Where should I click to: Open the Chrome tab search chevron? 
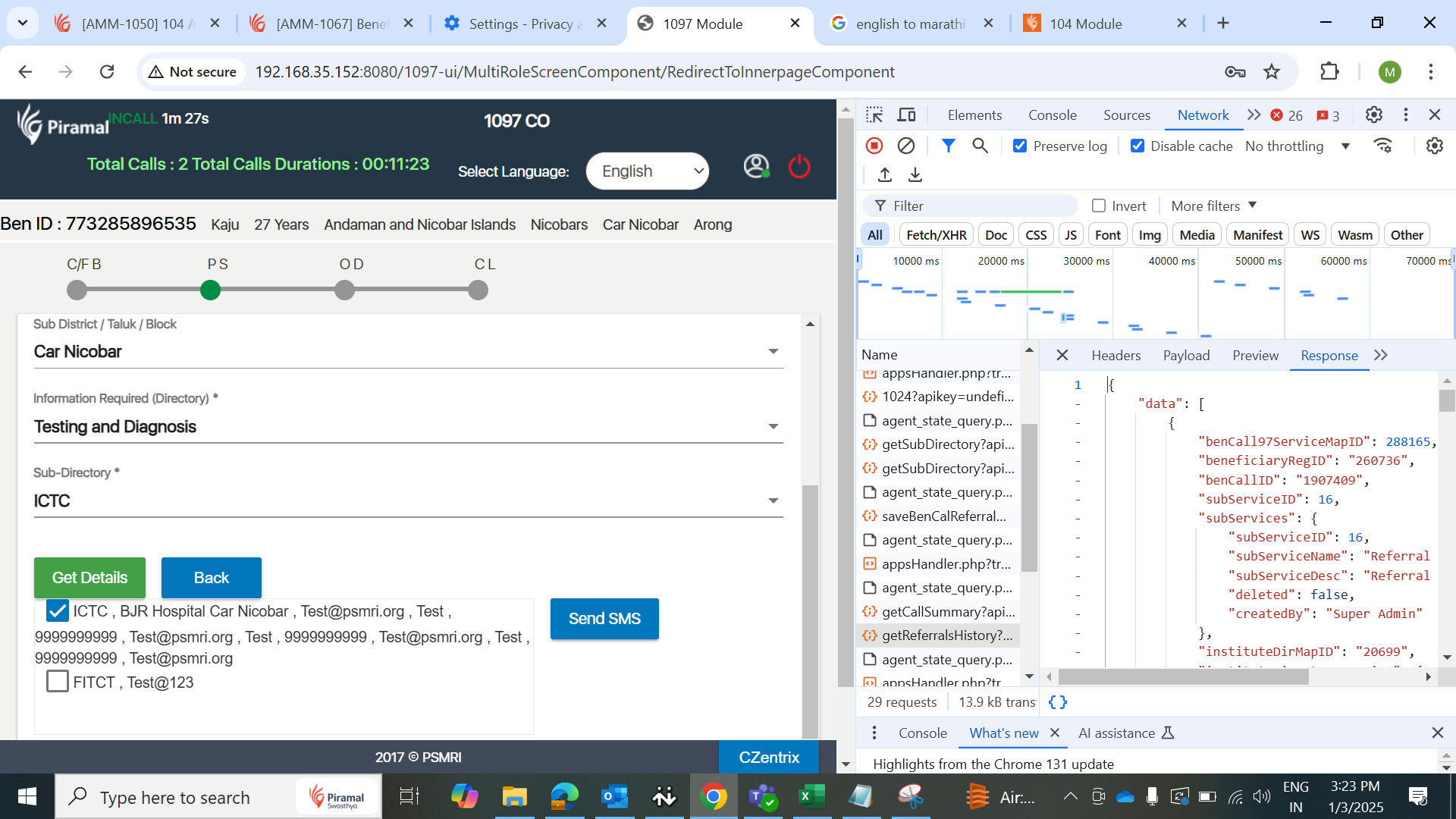coord(23,23)
